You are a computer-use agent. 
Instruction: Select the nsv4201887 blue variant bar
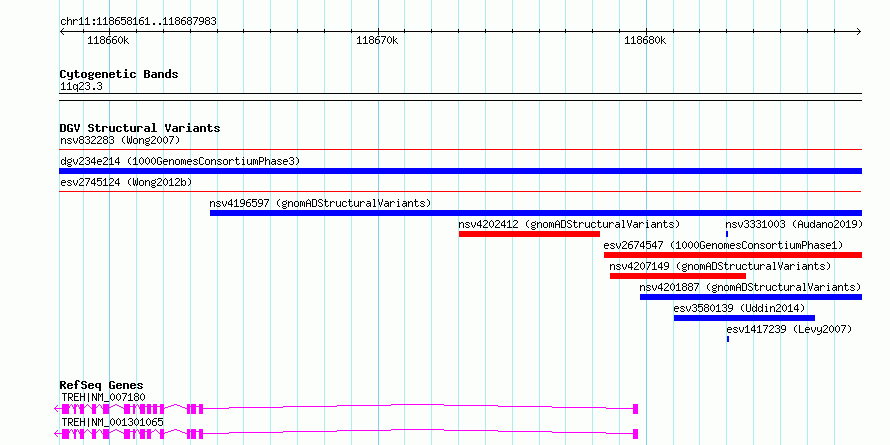(751, 297)
